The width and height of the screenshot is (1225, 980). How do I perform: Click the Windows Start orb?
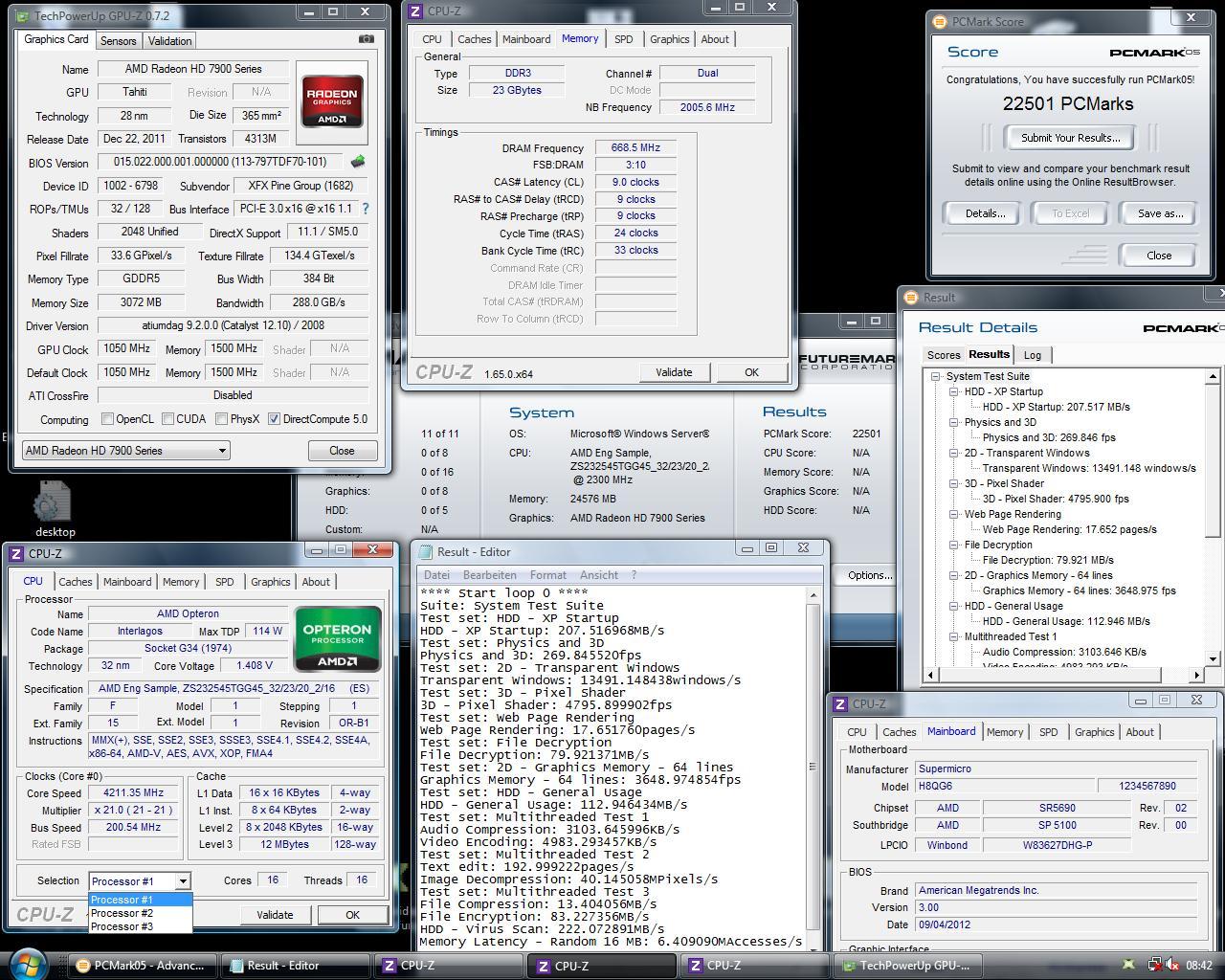28,963
